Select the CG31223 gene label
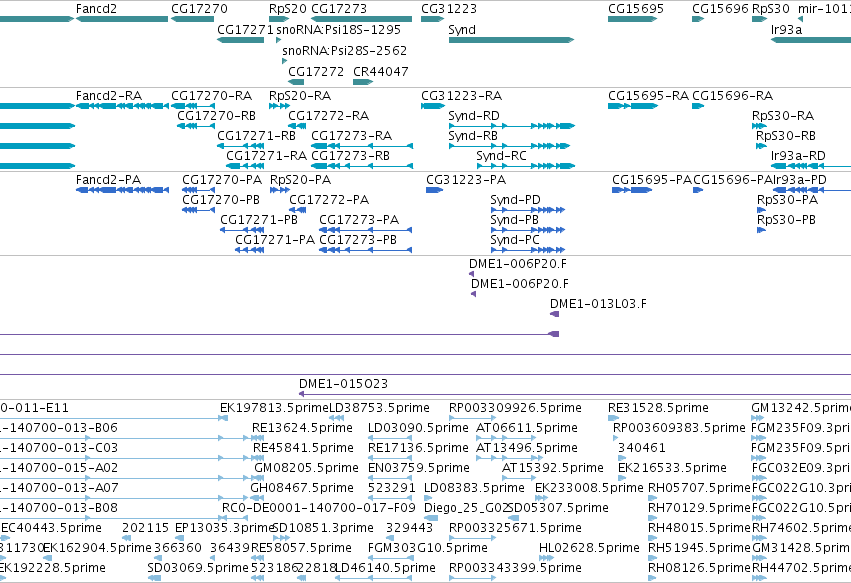 point(449,9)
